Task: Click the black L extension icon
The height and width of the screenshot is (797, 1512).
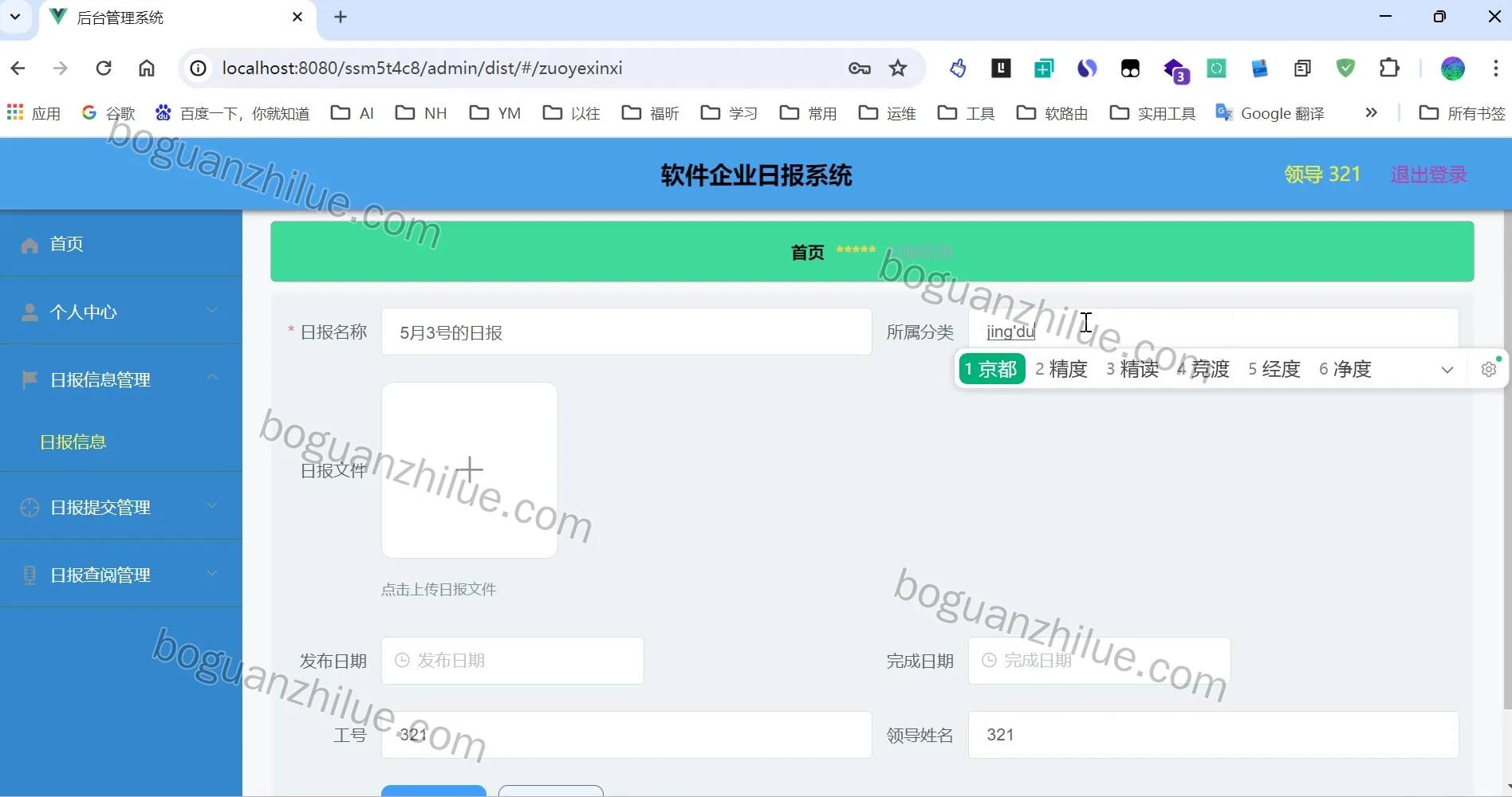Action: click(x=1001, y=69)
